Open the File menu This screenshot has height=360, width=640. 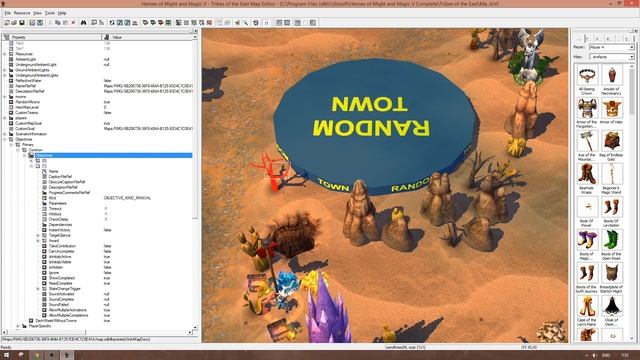coord(8,13)
